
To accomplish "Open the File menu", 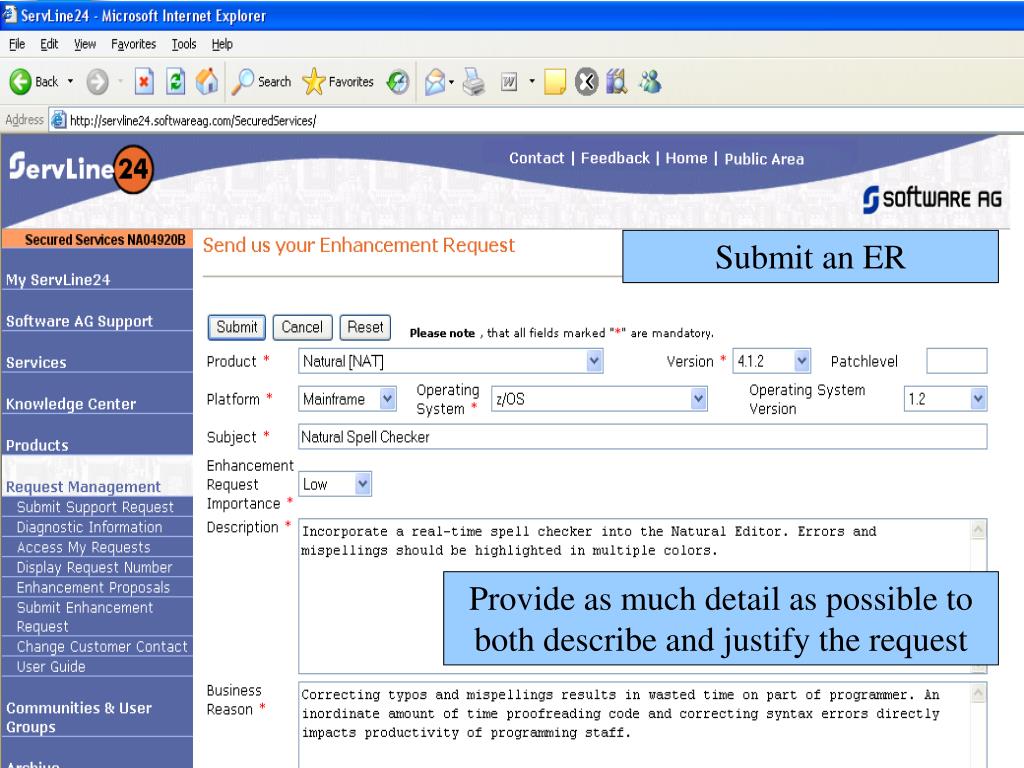I will pyautogui.click(x=17, y=44).
